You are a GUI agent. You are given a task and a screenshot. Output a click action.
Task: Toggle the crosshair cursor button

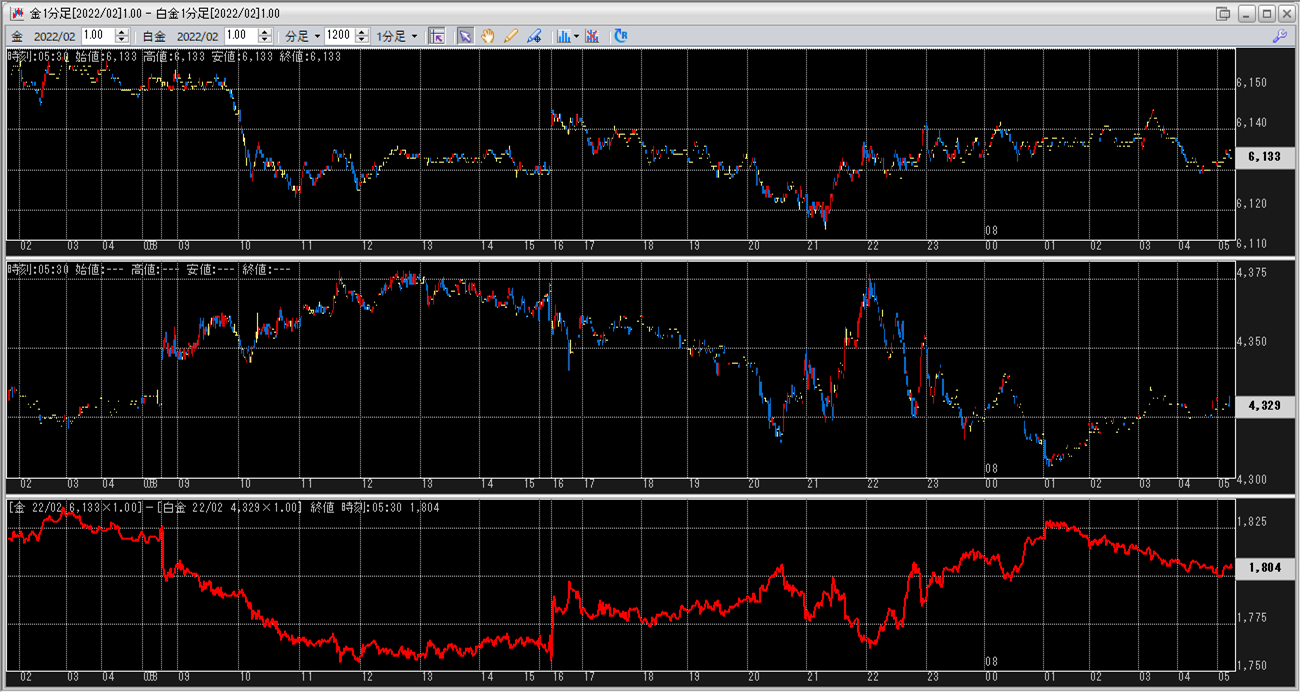point(436,35)
